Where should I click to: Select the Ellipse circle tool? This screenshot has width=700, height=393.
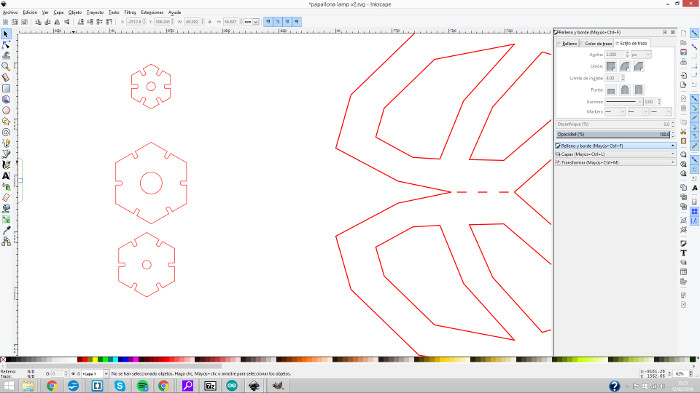[x=6, y=110]
